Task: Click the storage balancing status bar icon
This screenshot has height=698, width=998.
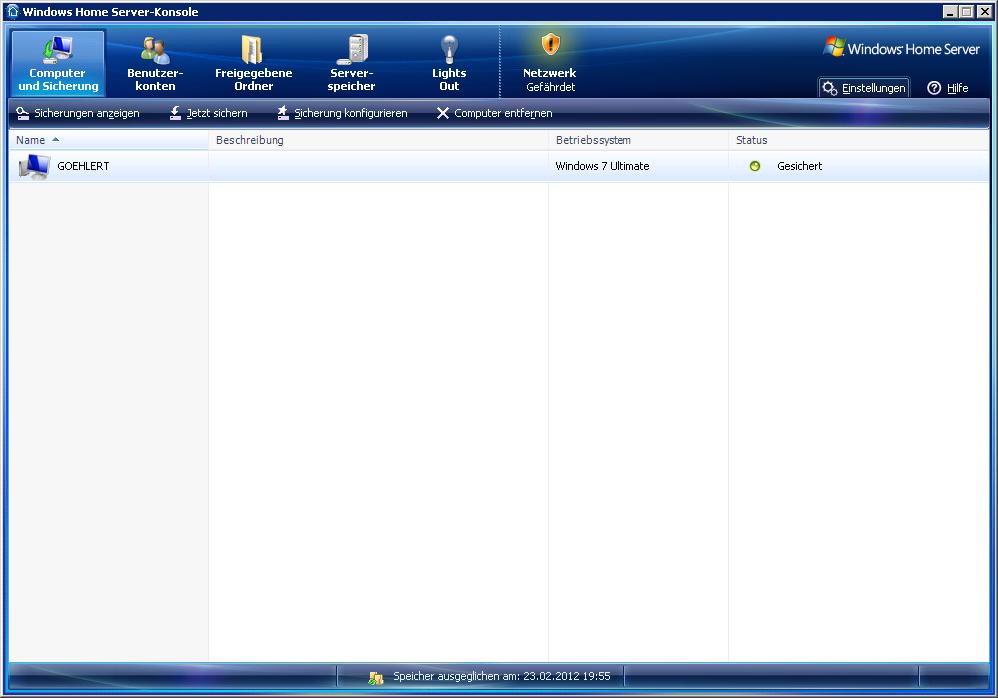Action: (x=376, y=677)
